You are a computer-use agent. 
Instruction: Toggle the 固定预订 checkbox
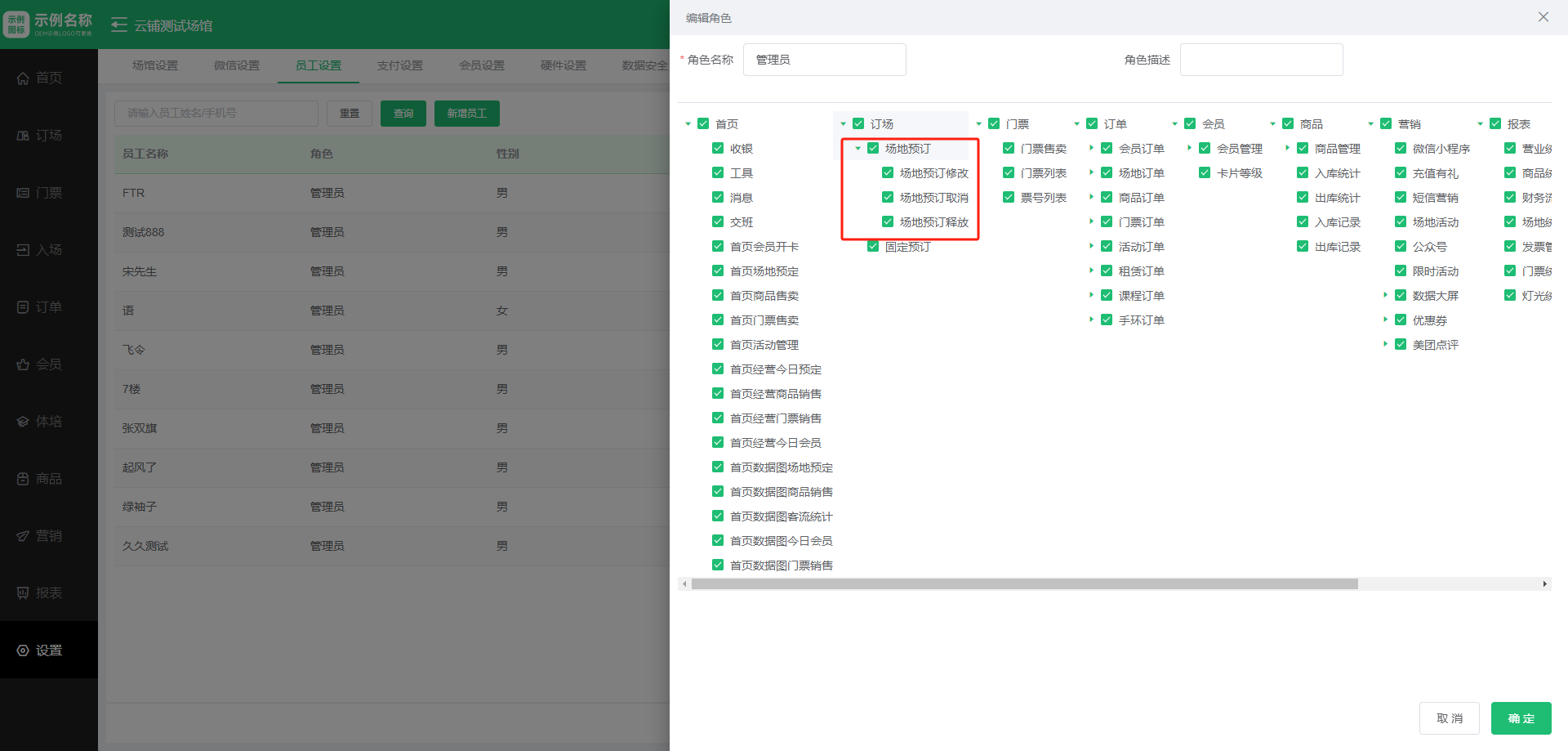[873, 246]
